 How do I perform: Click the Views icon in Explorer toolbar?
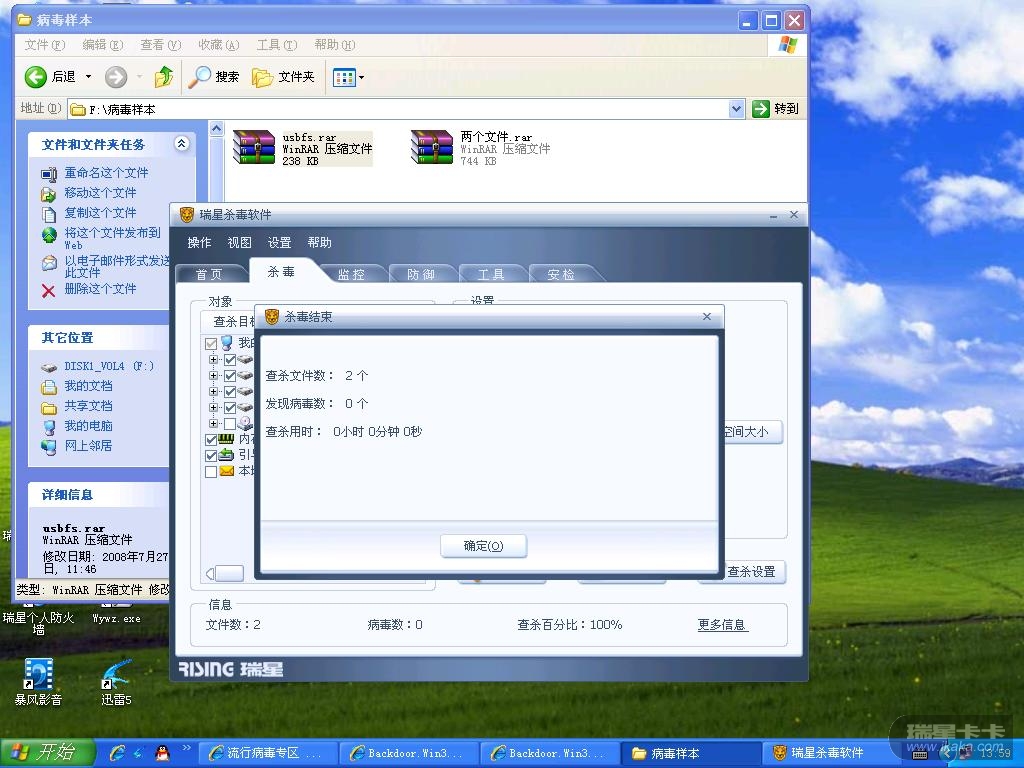point(344,78)
